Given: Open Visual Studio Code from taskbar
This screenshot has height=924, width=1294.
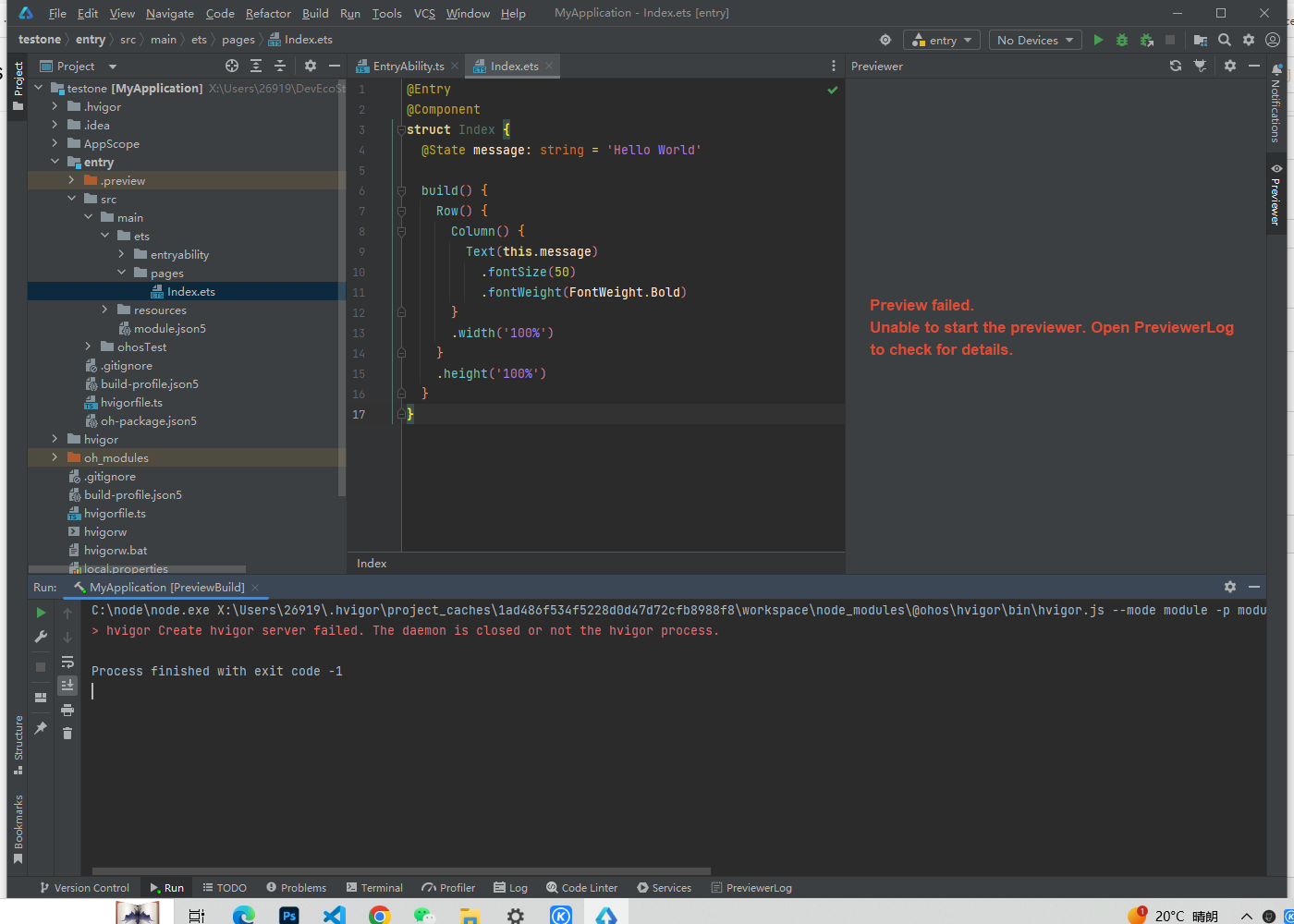Looking at the screenshot, I should (334, 915).
